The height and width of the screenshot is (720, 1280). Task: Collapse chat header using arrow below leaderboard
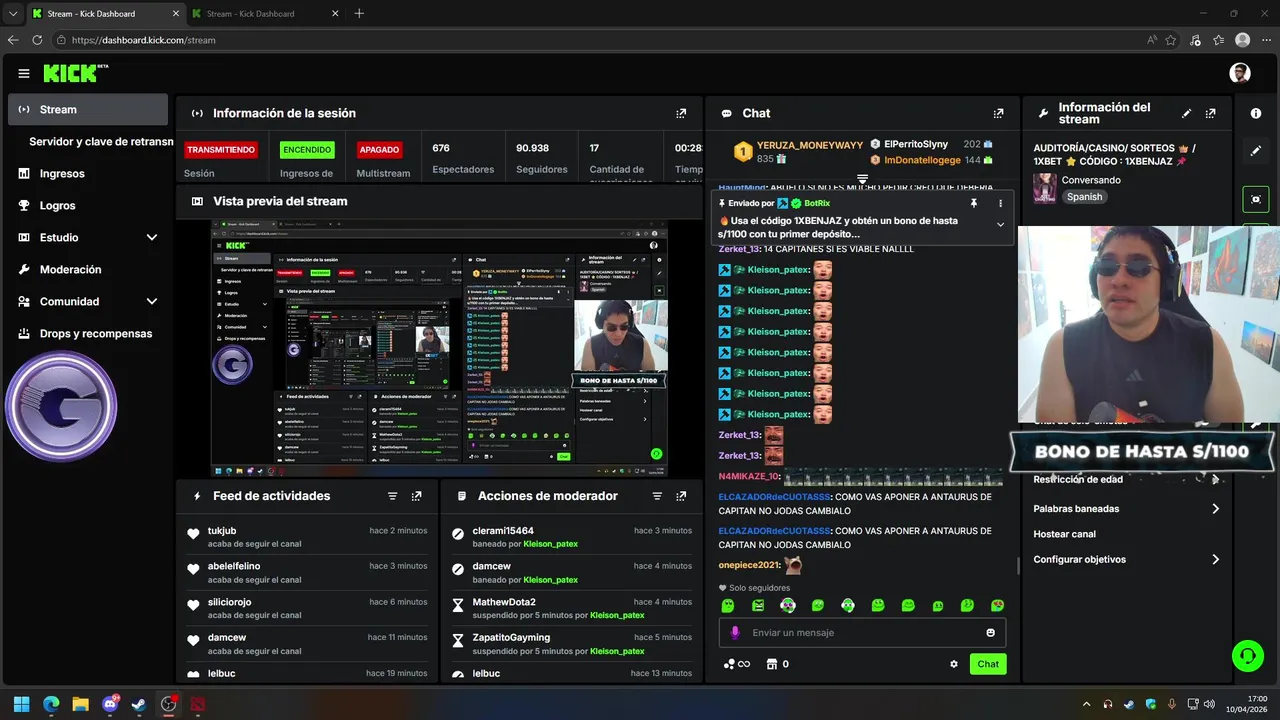[862, 180]
